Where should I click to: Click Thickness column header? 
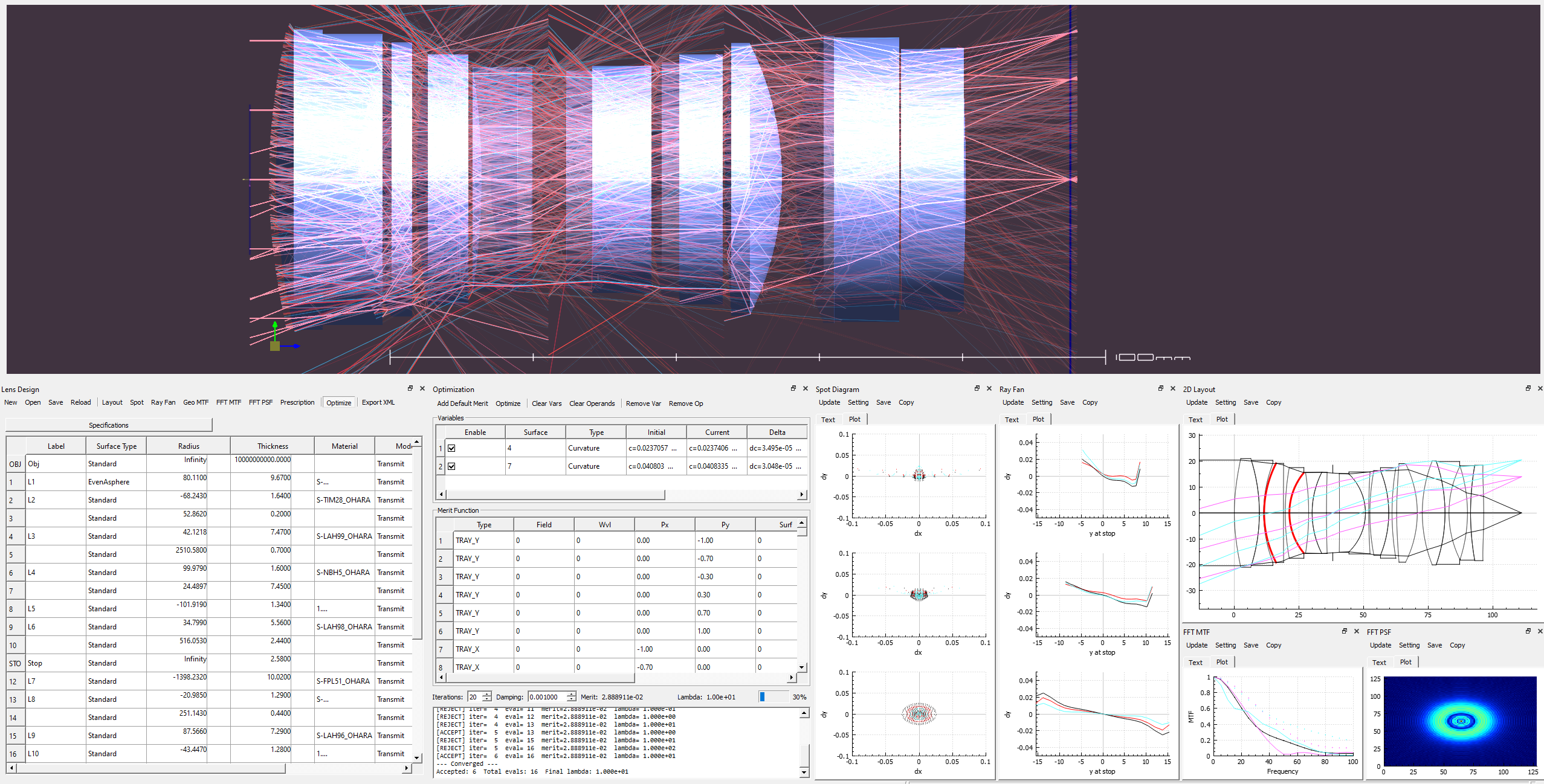tap(273, 446)
